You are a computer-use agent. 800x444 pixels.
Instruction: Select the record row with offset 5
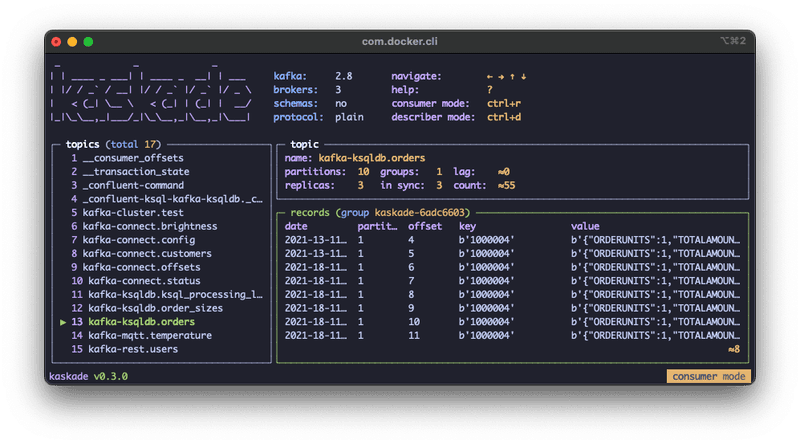pos(512,254)
